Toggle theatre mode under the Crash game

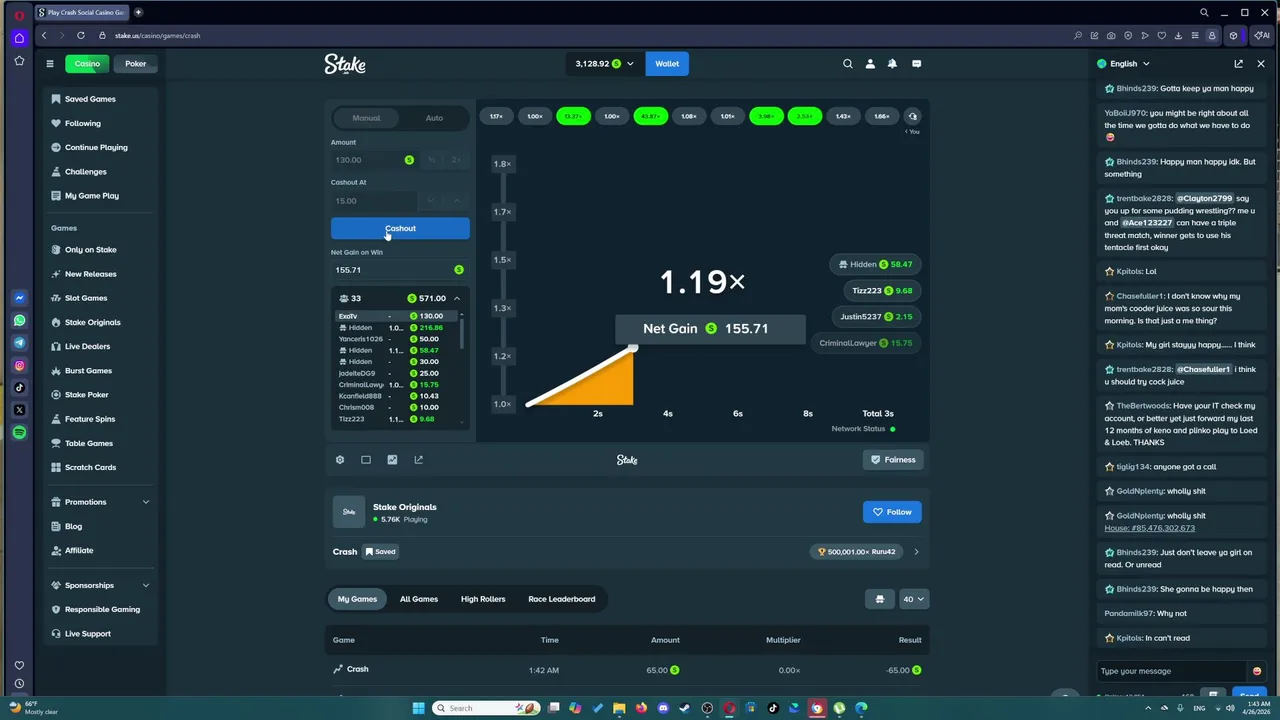pyautogui.click(x=366, y=460)
